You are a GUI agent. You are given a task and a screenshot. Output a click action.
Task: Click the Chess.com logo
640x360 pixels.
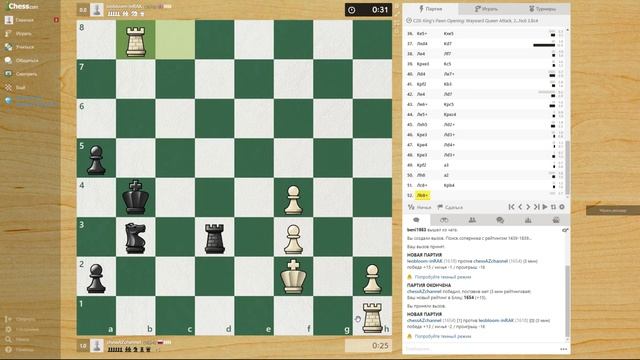click(21, 6)
